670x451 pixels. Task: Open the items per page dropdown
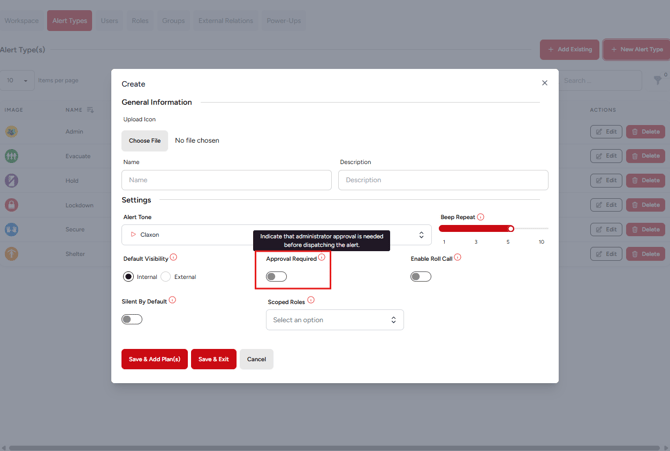point(17,81)
